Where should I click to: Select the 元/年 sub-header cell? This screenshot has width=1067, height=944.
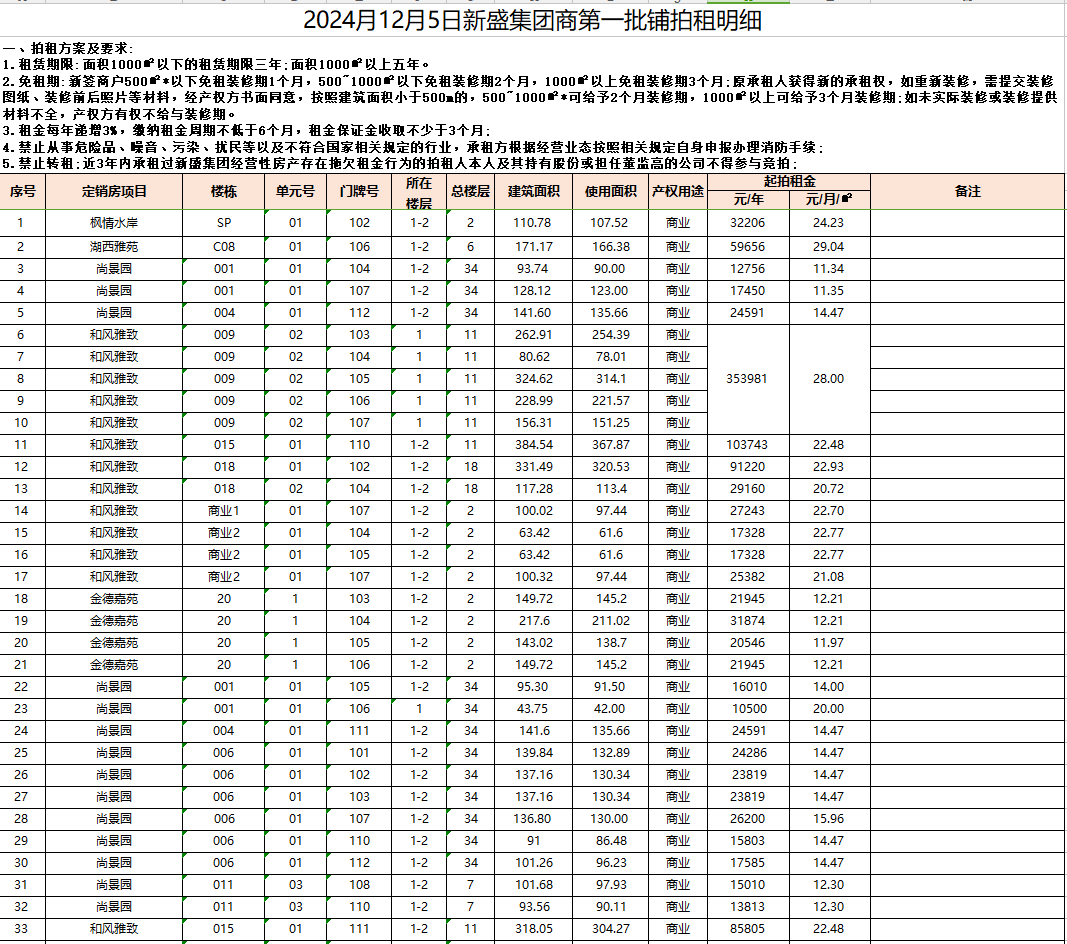tap(748, 200)
